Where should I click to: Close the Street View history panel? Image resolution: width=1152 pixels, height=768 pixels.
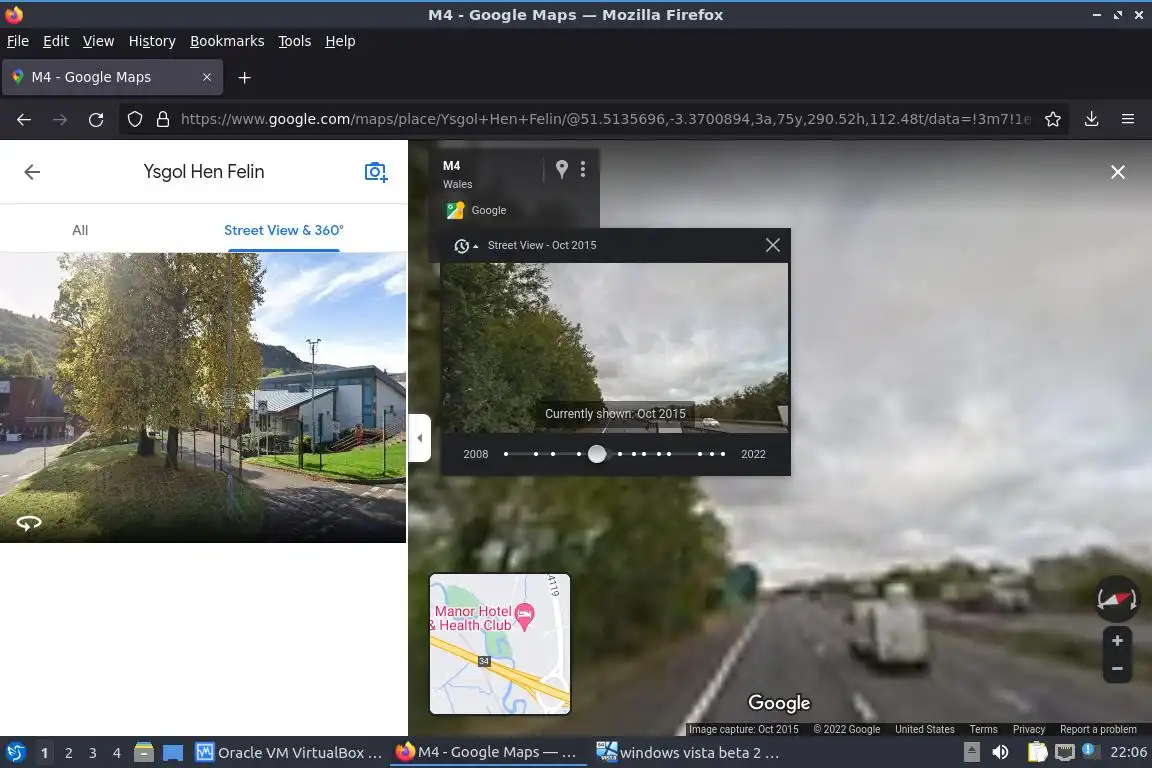pos(772,245)
